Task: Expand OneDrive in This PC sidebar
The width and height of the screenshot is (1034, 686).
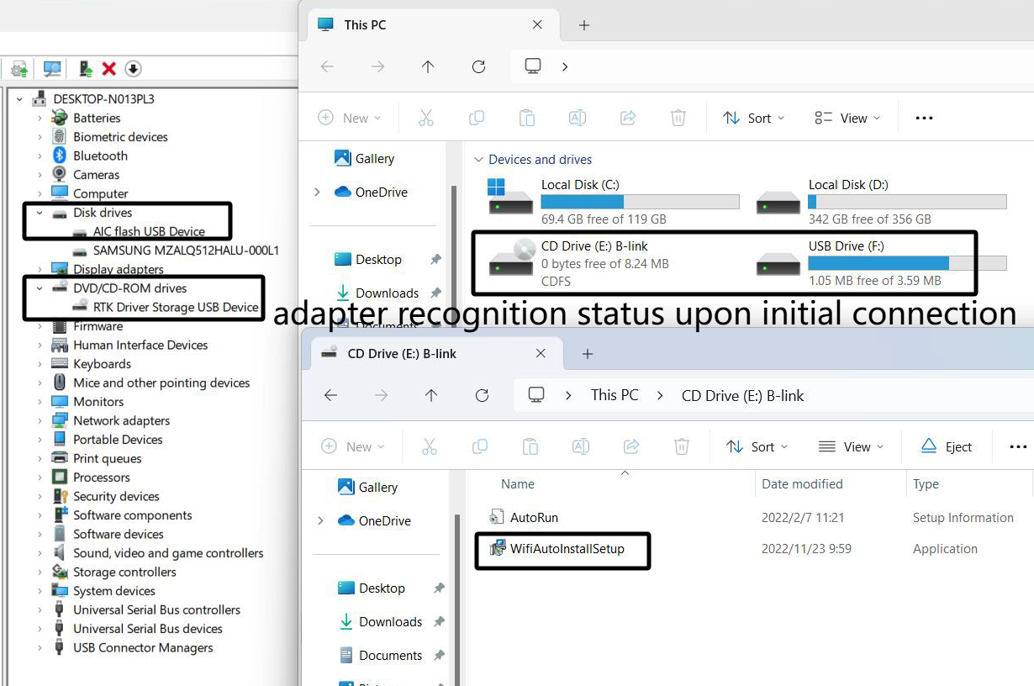Action: [x=317, y=192]
